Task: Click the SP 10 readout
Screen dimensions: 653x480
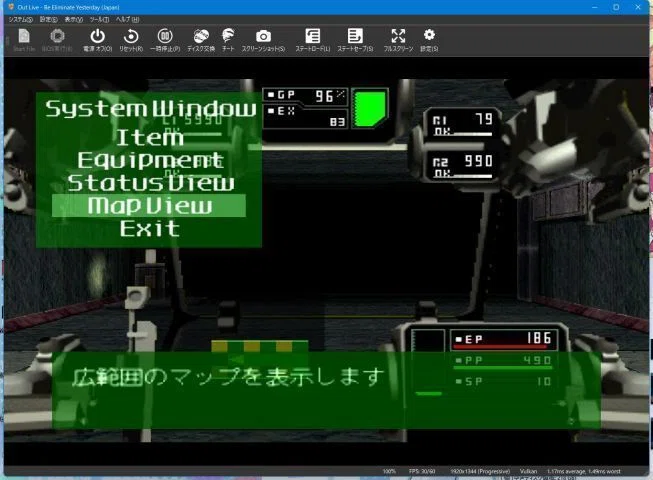Action: pos(503,381)
